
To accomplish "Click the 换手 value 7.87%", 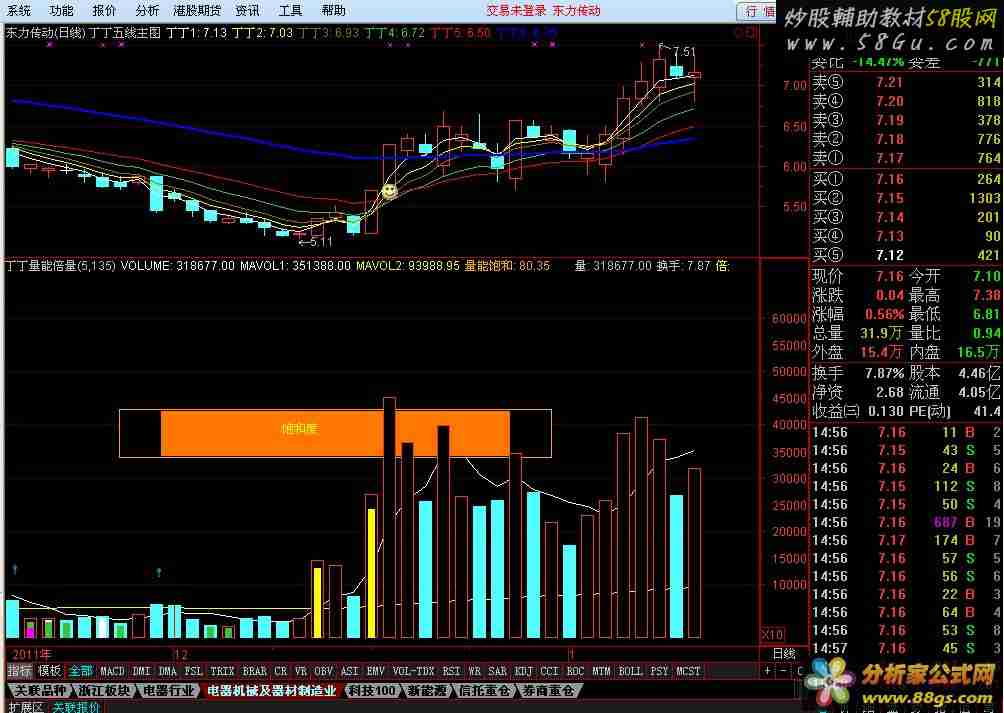I will click(884, 373).
